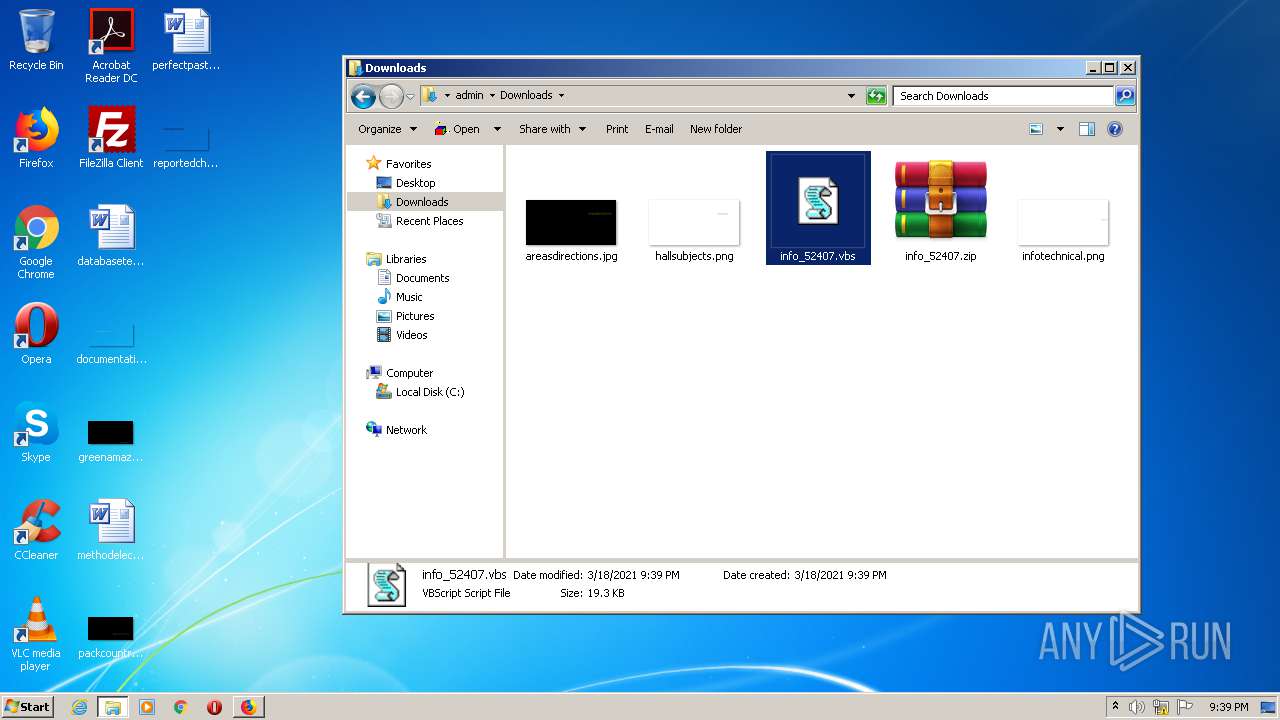1280x720 pixels.
Task: Open the Organize menu
Action: tap(387, 129)
